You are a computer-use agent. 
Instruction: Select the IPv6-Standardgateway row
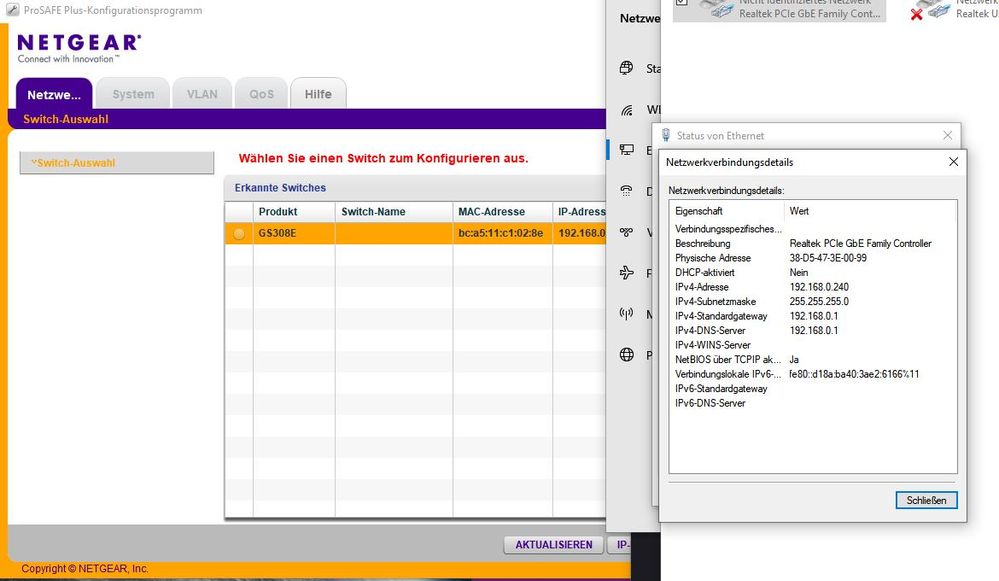pyautogui.click(x=812, y=389)
